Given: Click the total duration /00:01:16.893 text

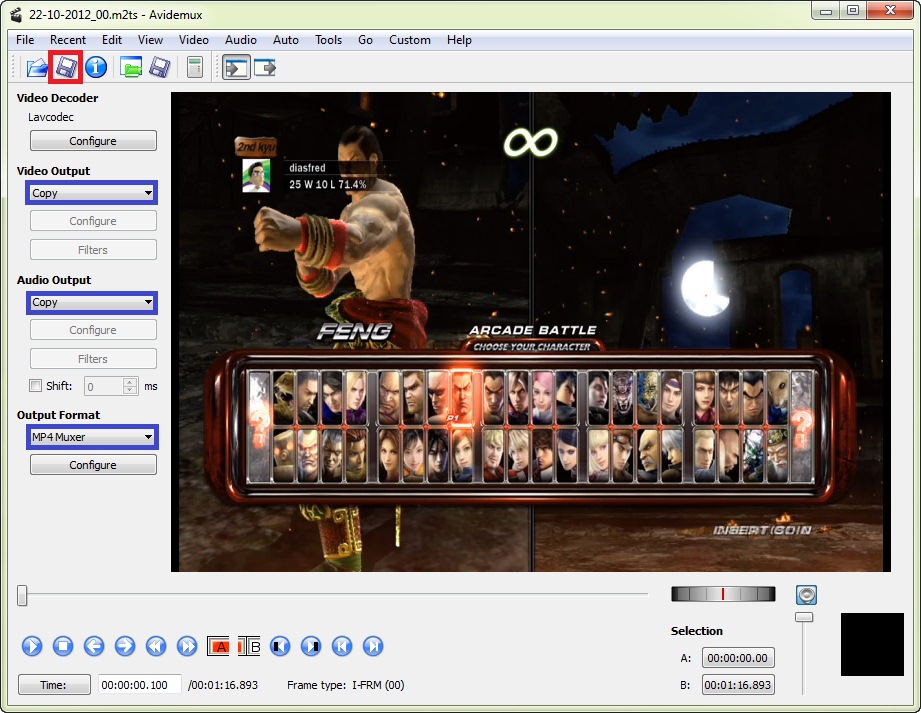Looking at the screenshot, I should click(x=223, y=685).
